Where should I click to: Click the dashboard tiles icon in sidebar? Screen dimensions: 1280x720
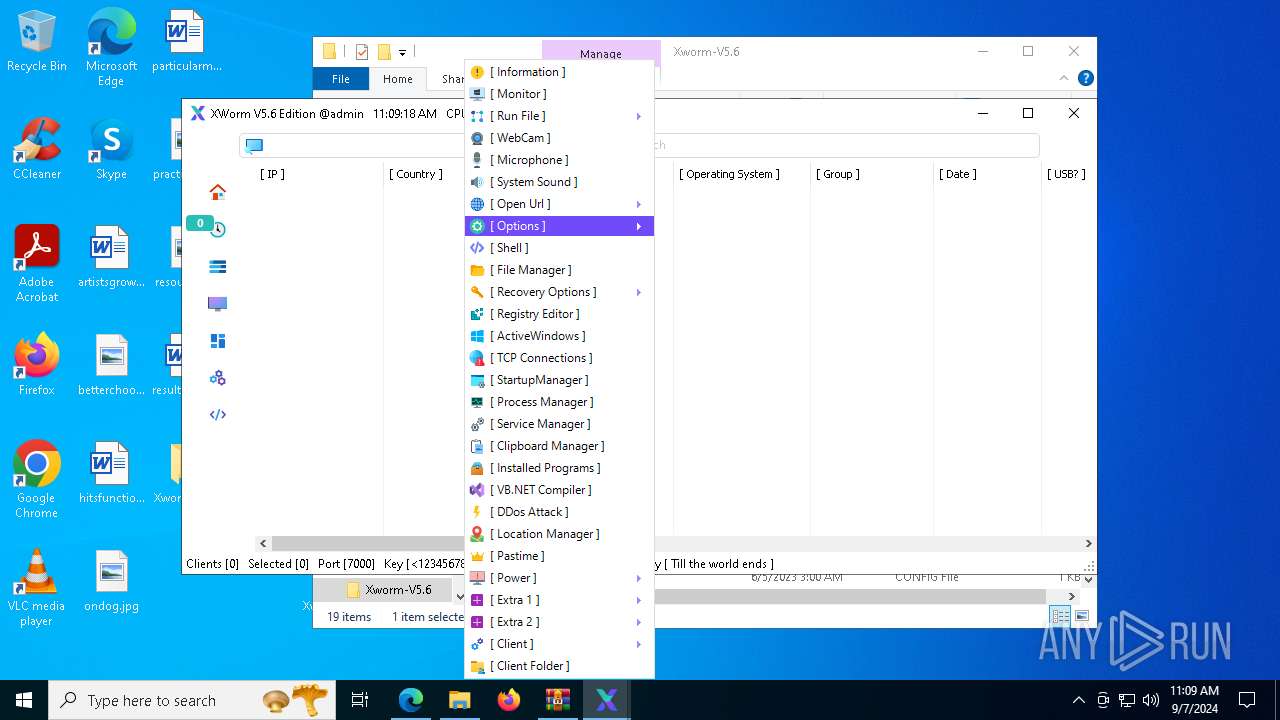point(217,341)
